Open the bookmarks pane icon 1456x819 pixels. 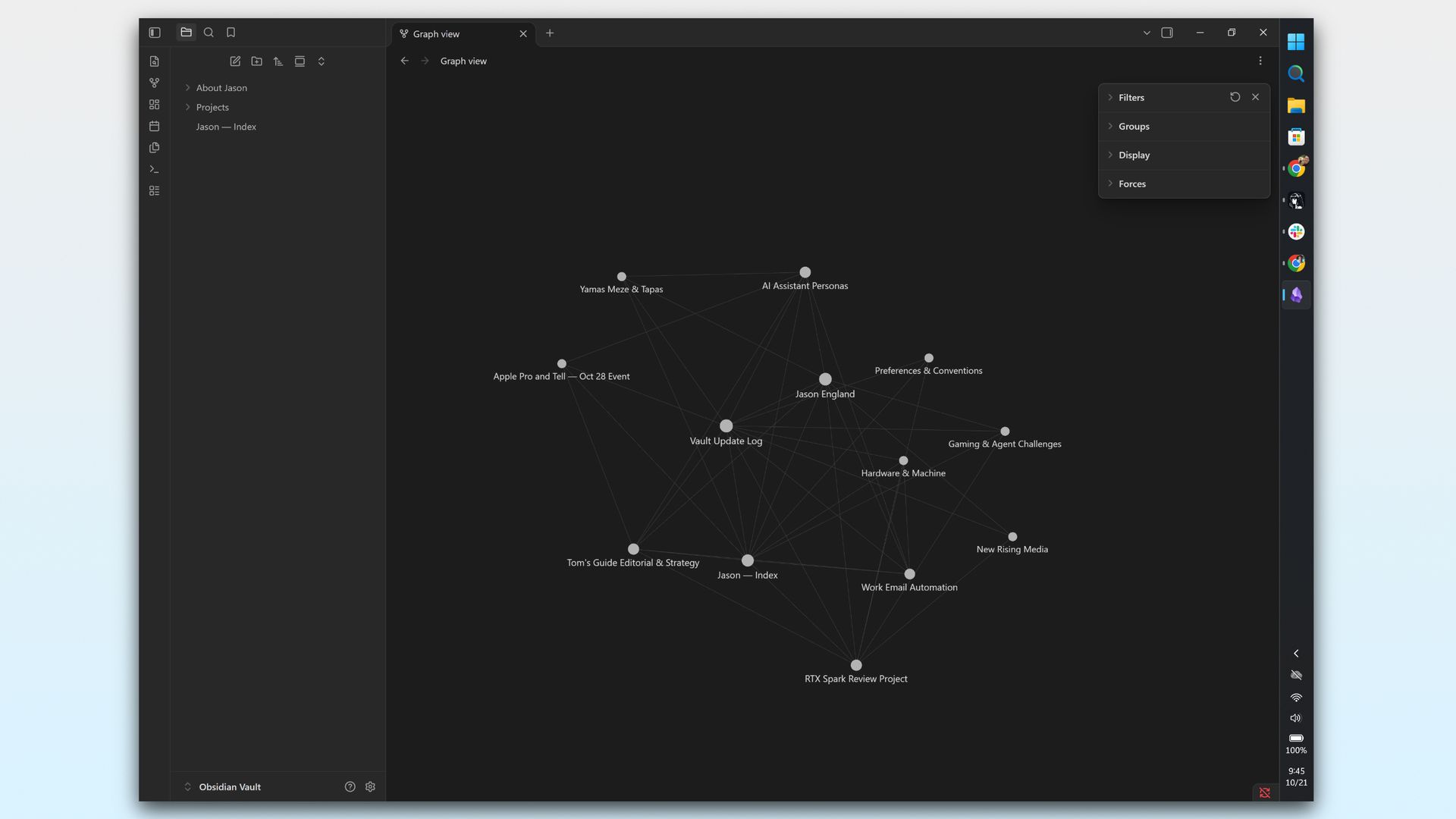pyautogui.click(x=231, y=33)
